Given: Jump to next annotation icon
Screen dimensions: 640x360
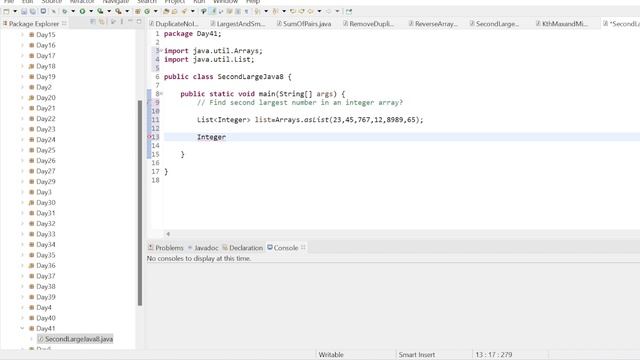Looking at the screenshot, I should [258, 11].
